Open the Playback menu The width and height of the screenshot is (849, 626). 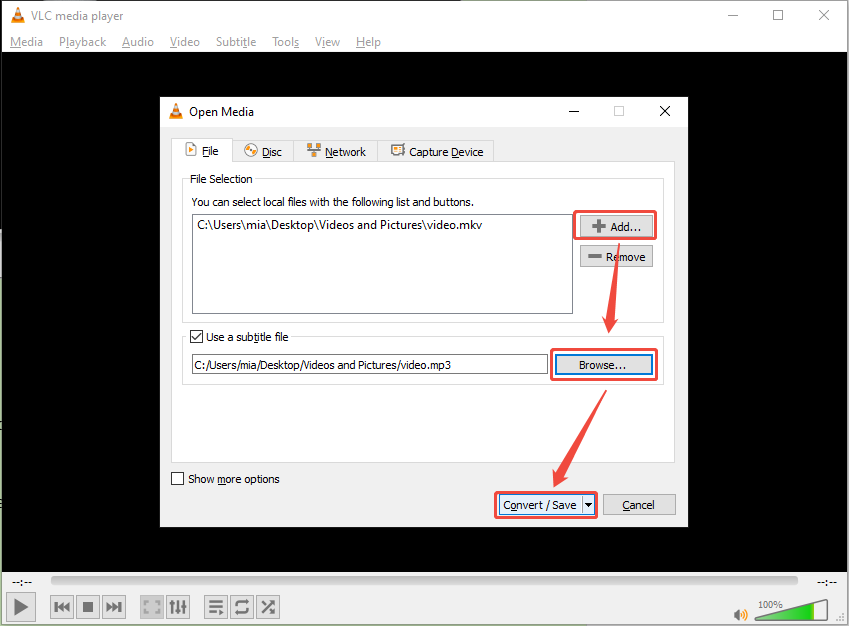click(82, 42)
